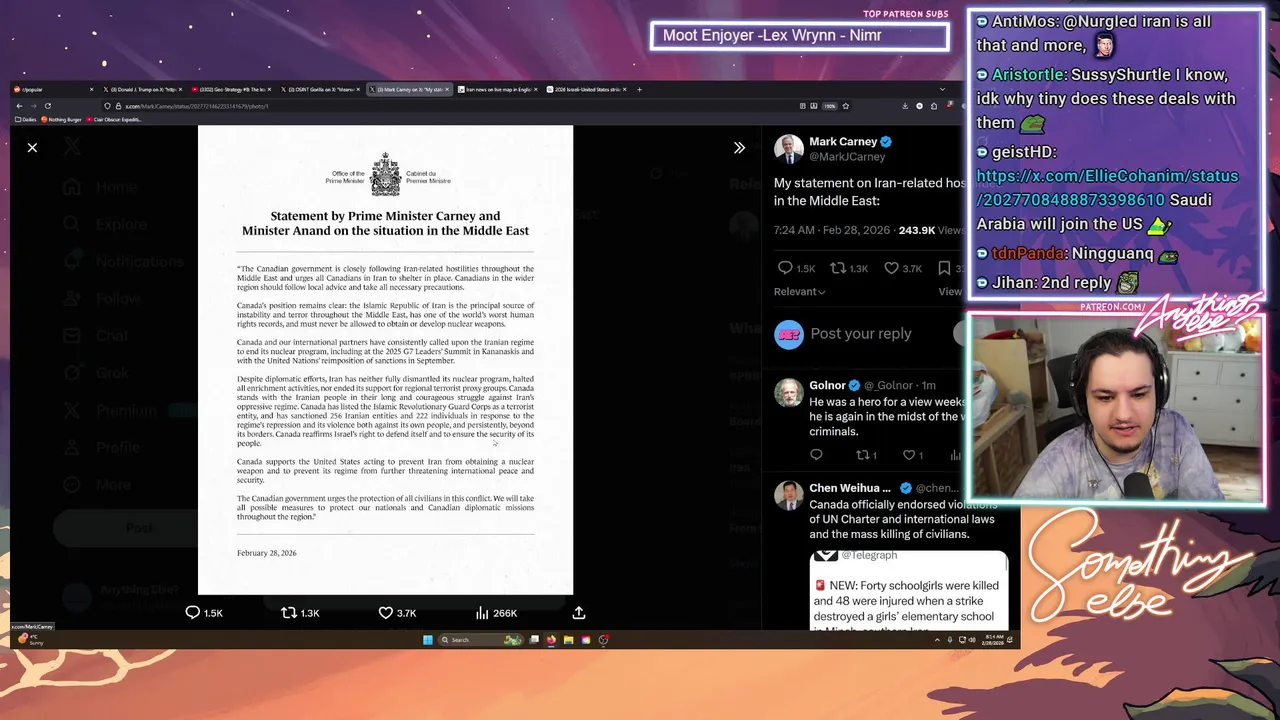1280x720 pixels.
Task: Open Mark Carney's profile picture
Action: (x=788, y=149)
